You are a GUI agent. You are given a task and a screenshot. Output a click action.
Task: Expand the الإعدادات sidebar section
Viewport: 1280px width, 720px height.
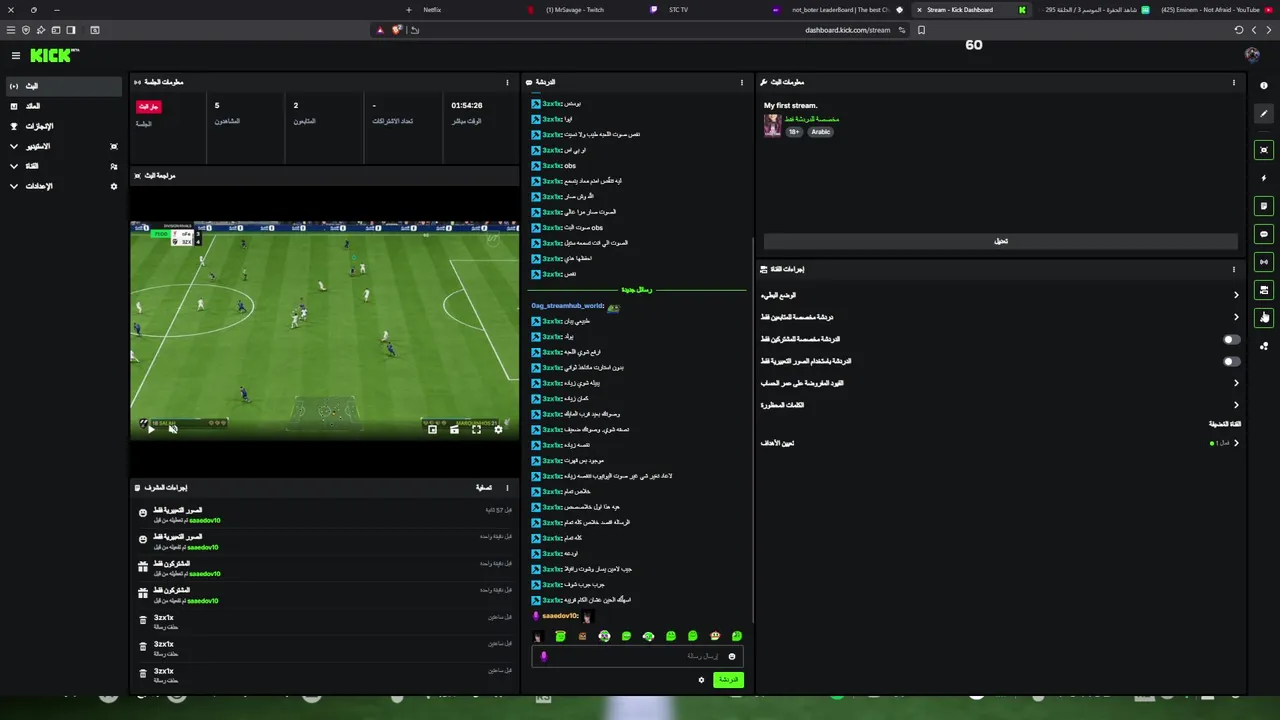point(14,186)
